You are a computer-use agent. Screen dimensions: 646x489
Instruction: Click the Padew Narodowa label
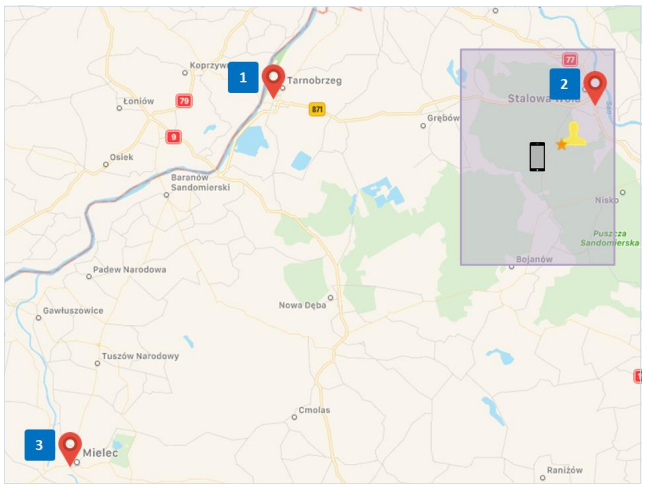129,270
